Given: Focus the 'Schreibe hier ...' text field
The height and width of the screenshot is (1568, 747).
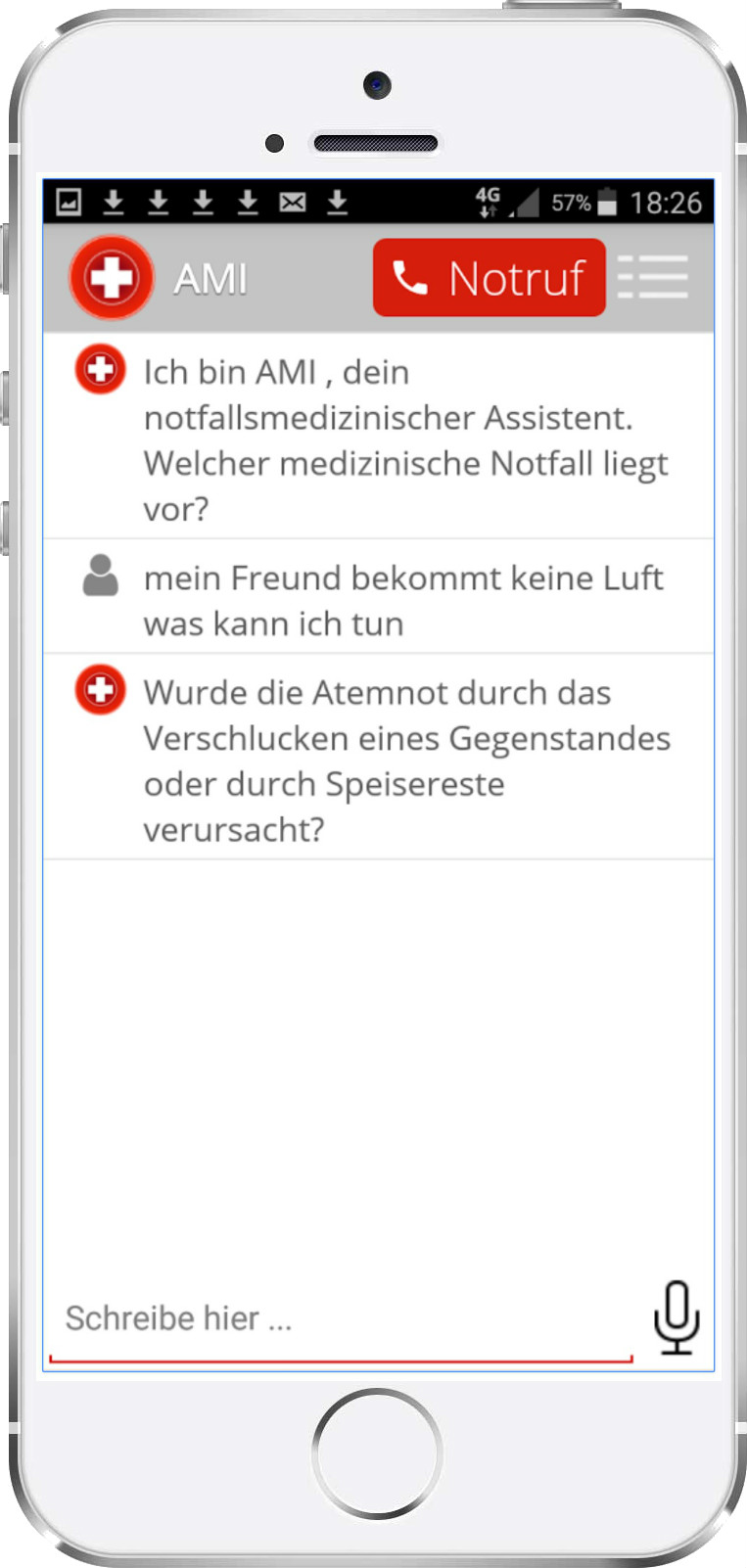Looking at the screenshot, I should [x=341, y=1318].
